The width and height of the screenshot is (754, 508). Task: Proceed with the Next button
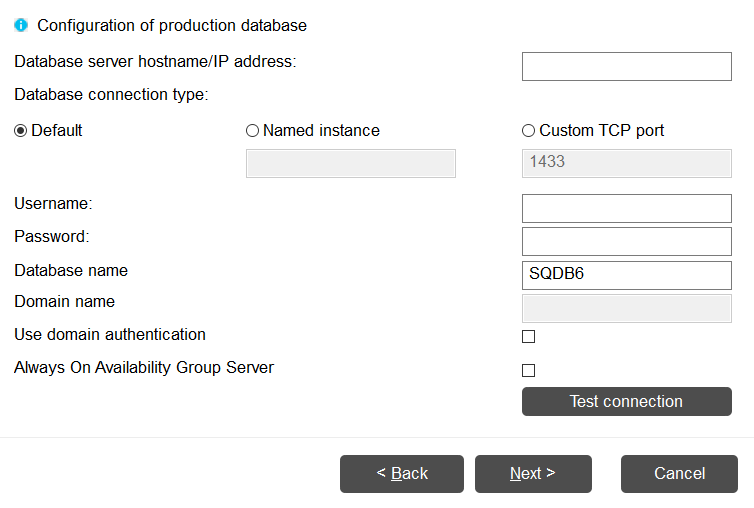(533, 474)
